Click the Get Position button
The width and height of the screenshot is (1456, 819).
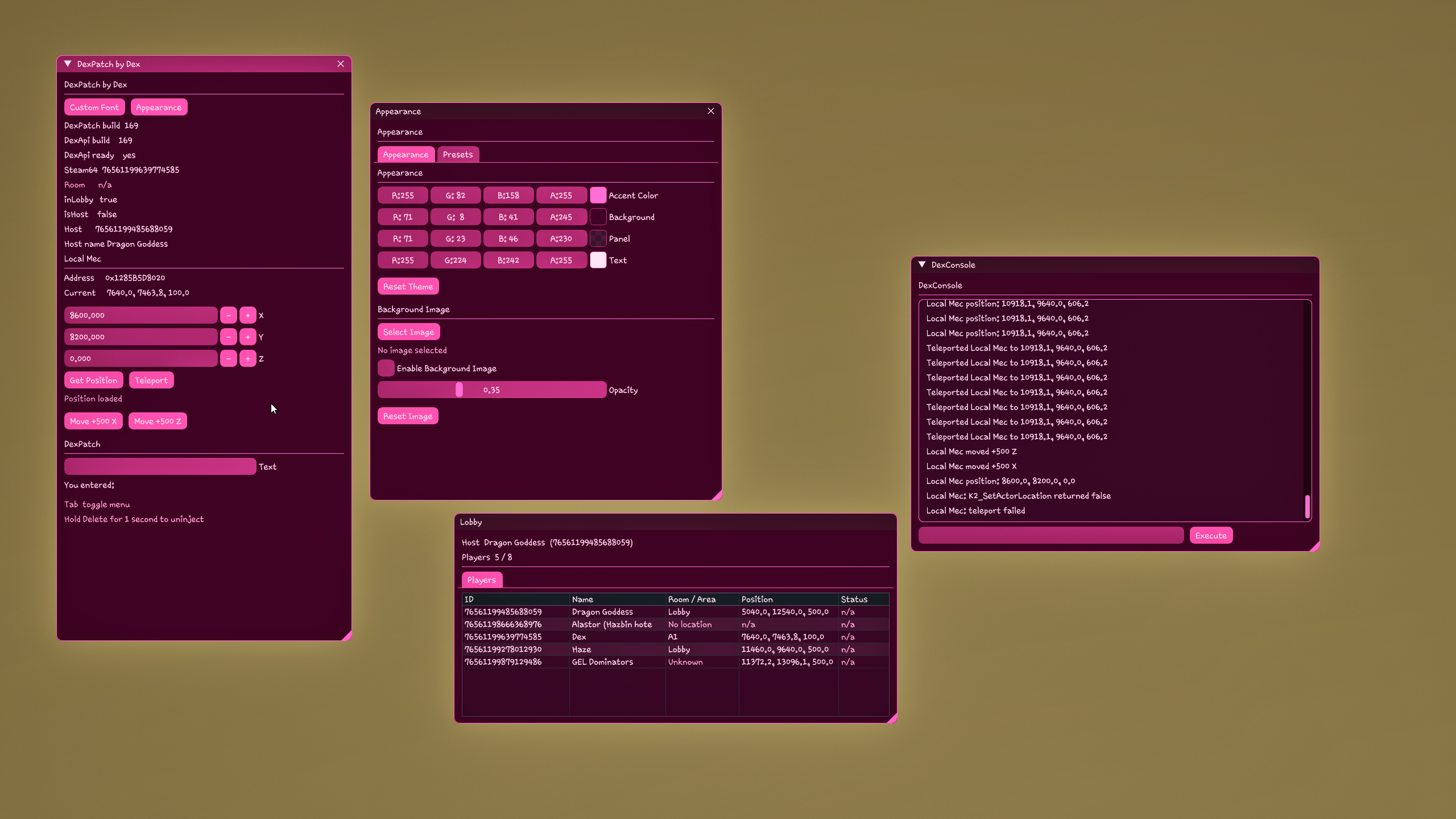pos(93,380)
